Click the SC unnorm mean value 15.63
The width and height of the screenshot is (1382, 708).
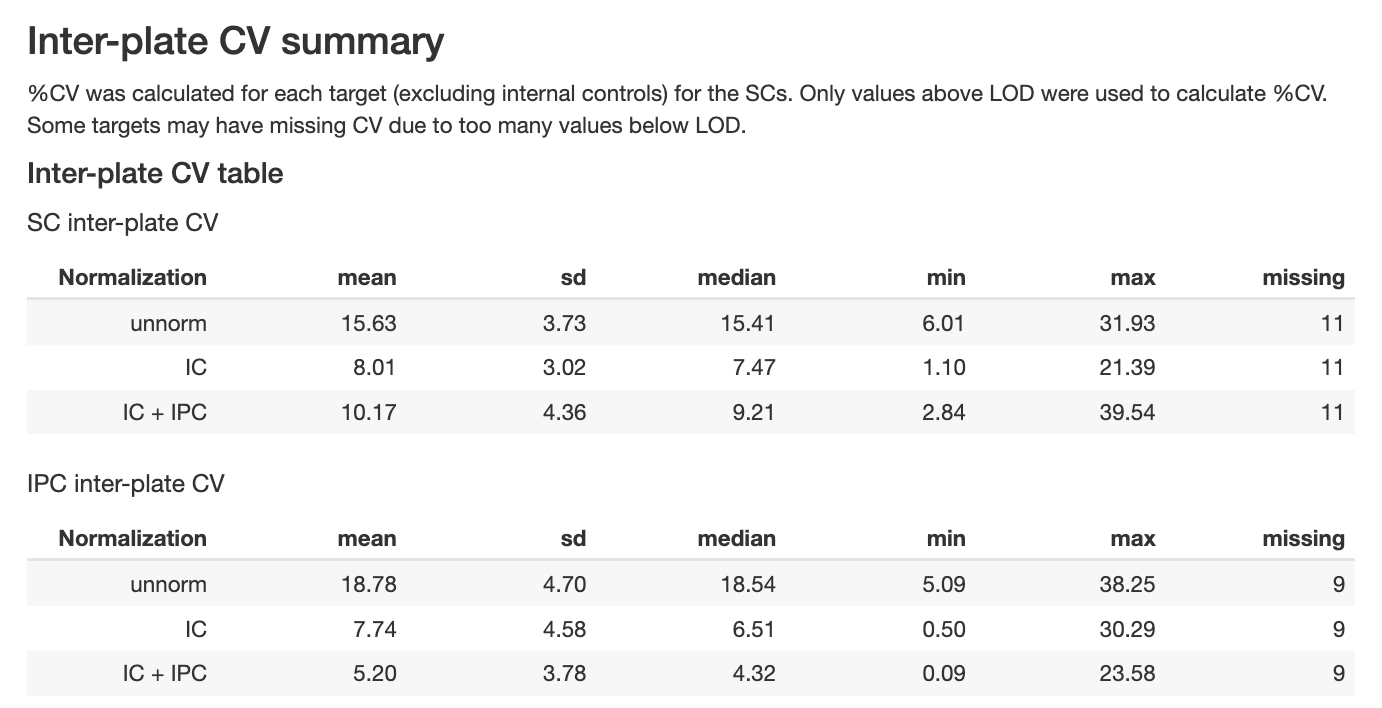pos(368,324)
